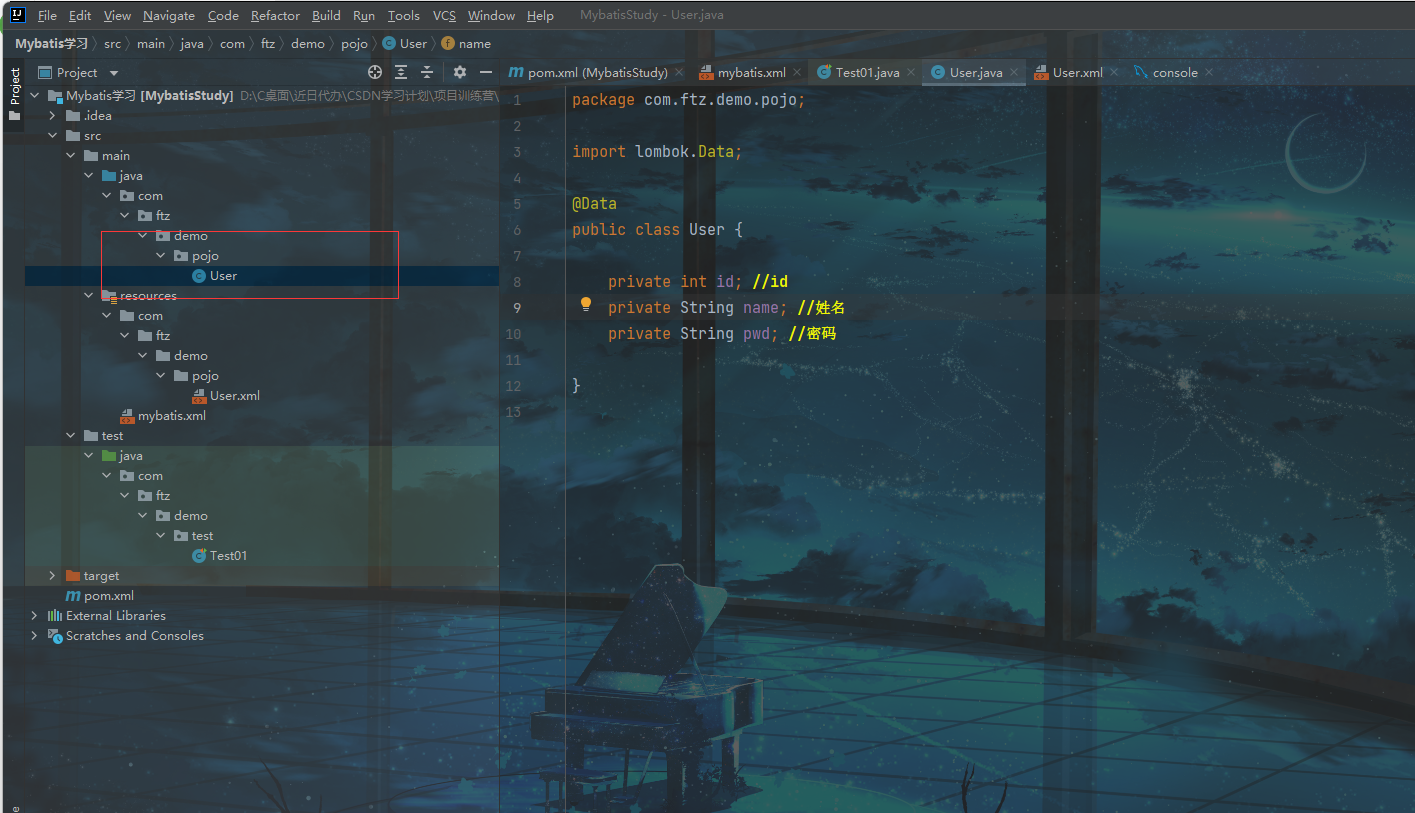
Task: Click the Scratches and Consoles icon
Action: click(54, 635)
